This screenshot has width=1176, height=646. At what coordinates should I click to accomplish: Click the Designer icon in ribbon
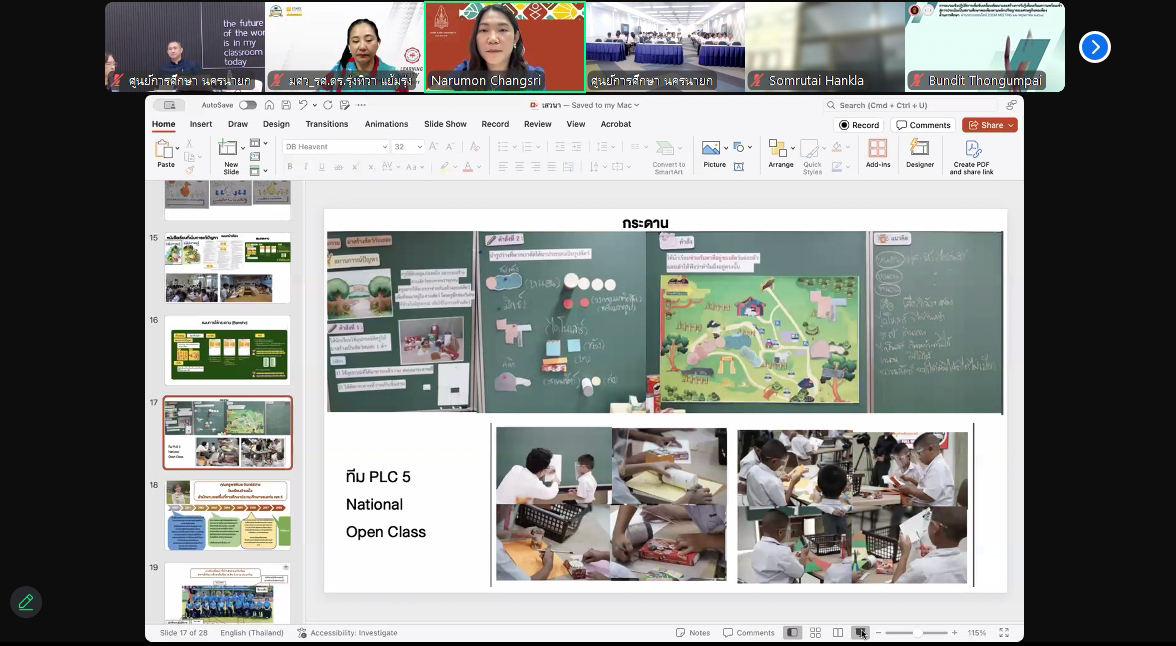(x=919, y=153)
